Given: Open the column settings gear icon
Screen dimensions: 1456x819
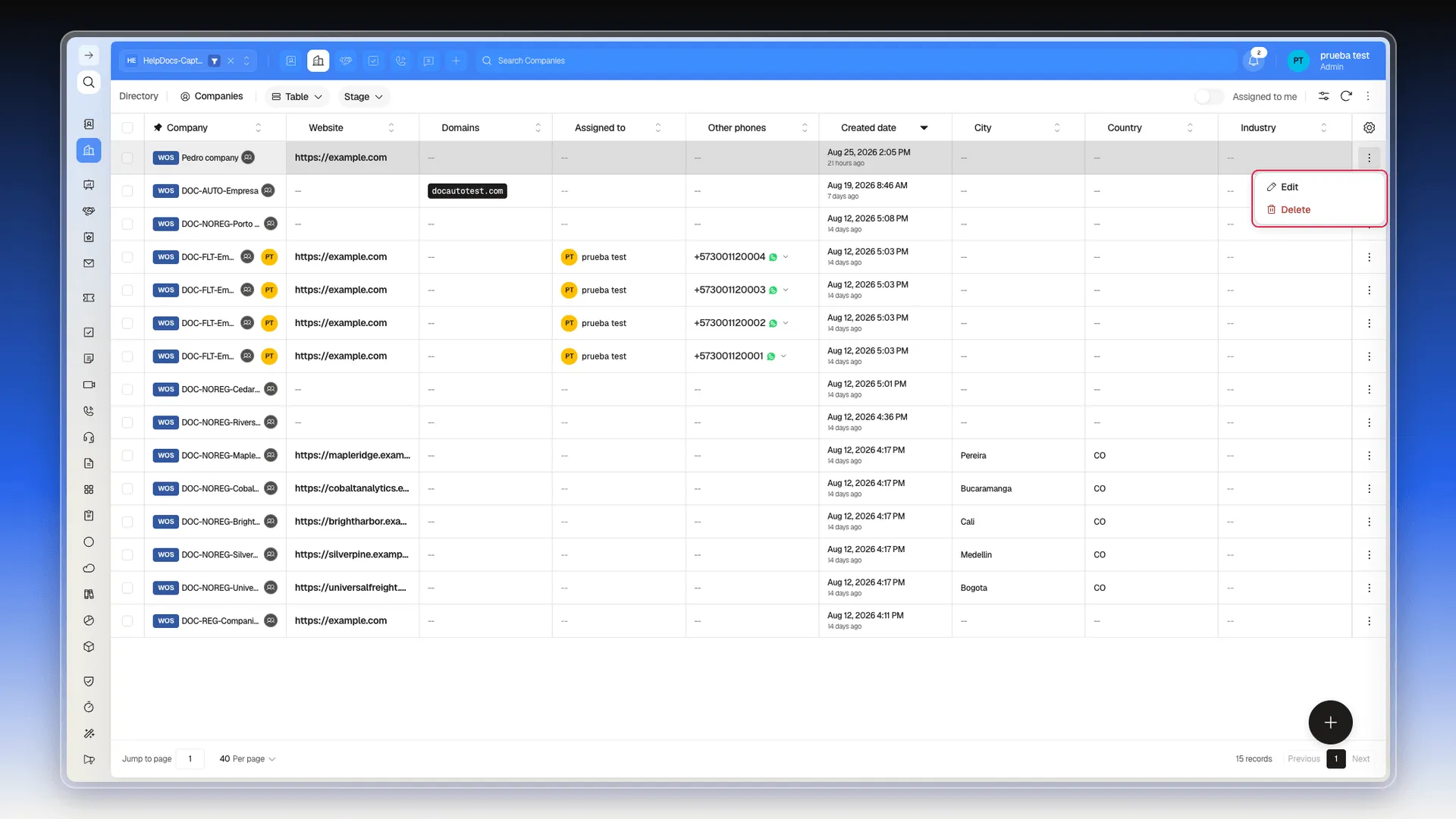Looking at the screenshot, I should (x=1369, y=127).
